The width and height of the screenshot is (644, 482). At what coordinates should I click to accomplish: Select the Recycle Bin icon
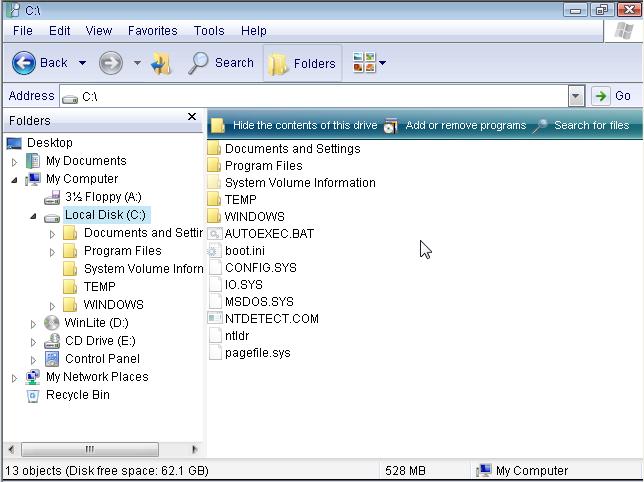point(33,395)
